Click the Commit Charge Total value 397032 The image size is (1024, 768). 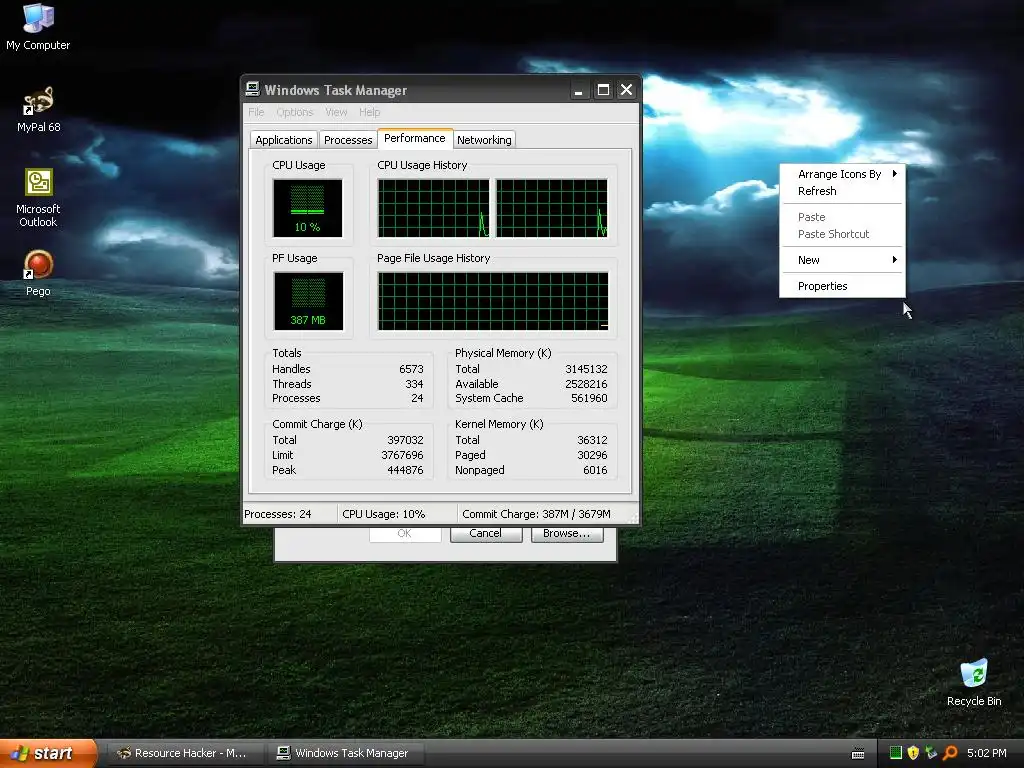[405, 440]
